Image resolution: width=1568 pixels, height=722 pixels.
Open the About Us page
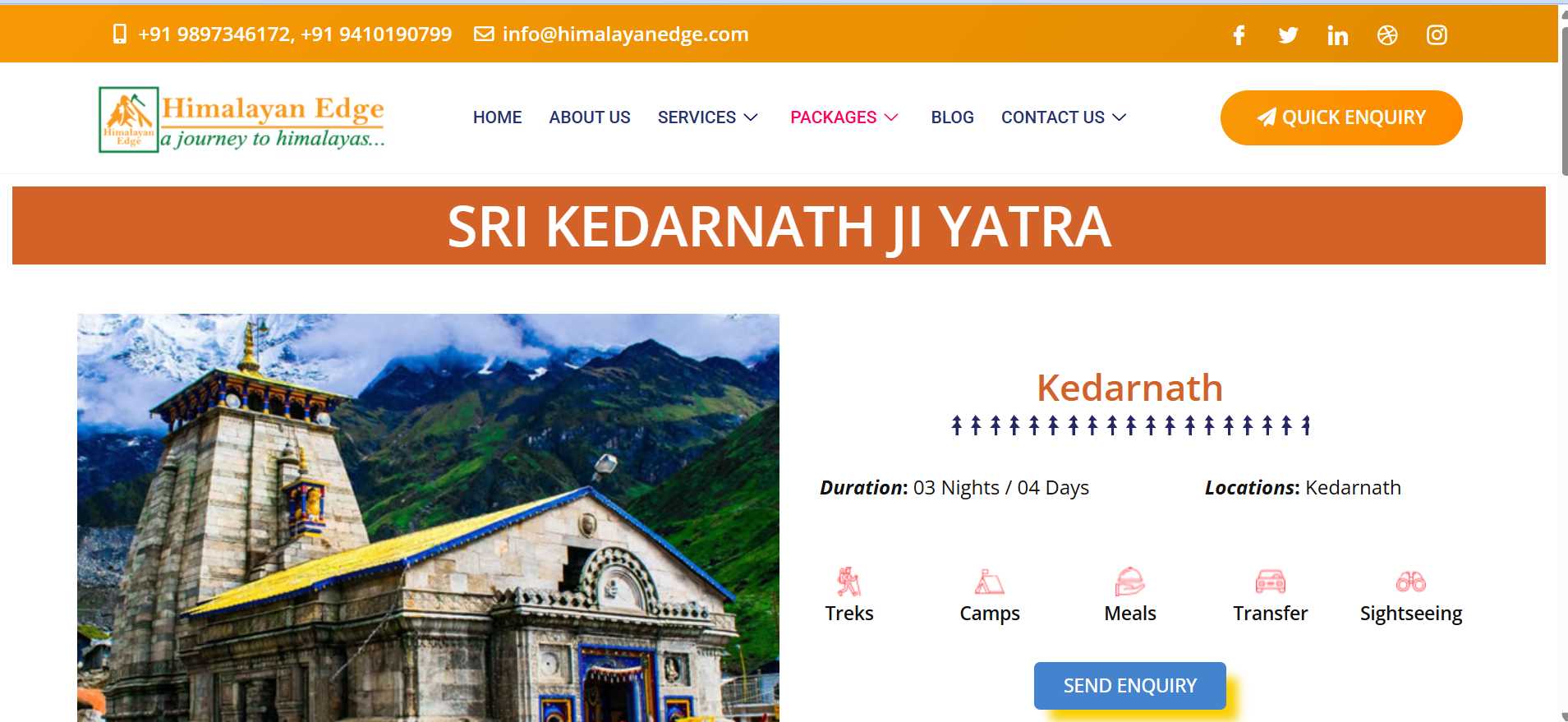(x=590, y=117)
